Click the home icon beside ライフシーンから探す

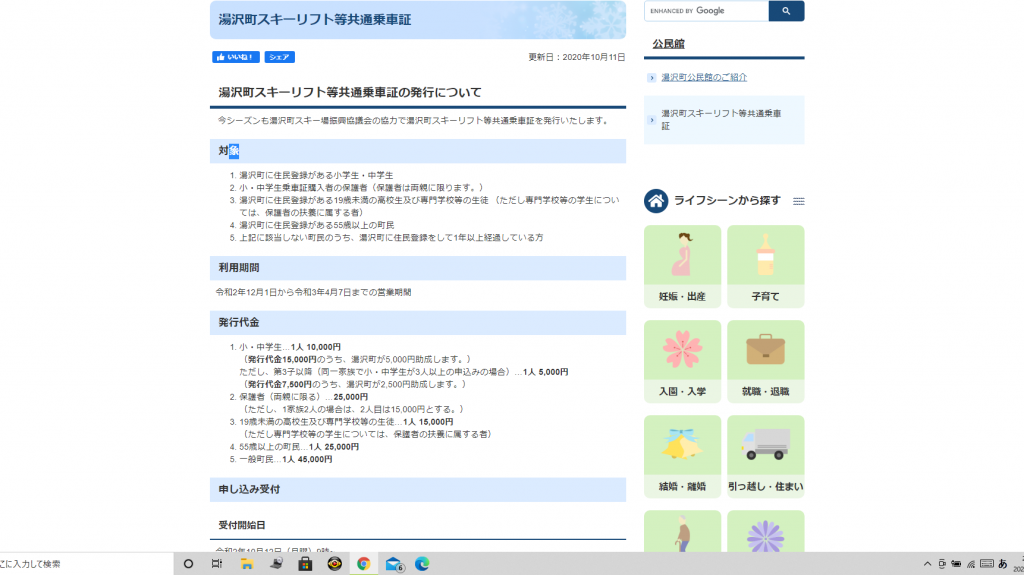point(656,201)
